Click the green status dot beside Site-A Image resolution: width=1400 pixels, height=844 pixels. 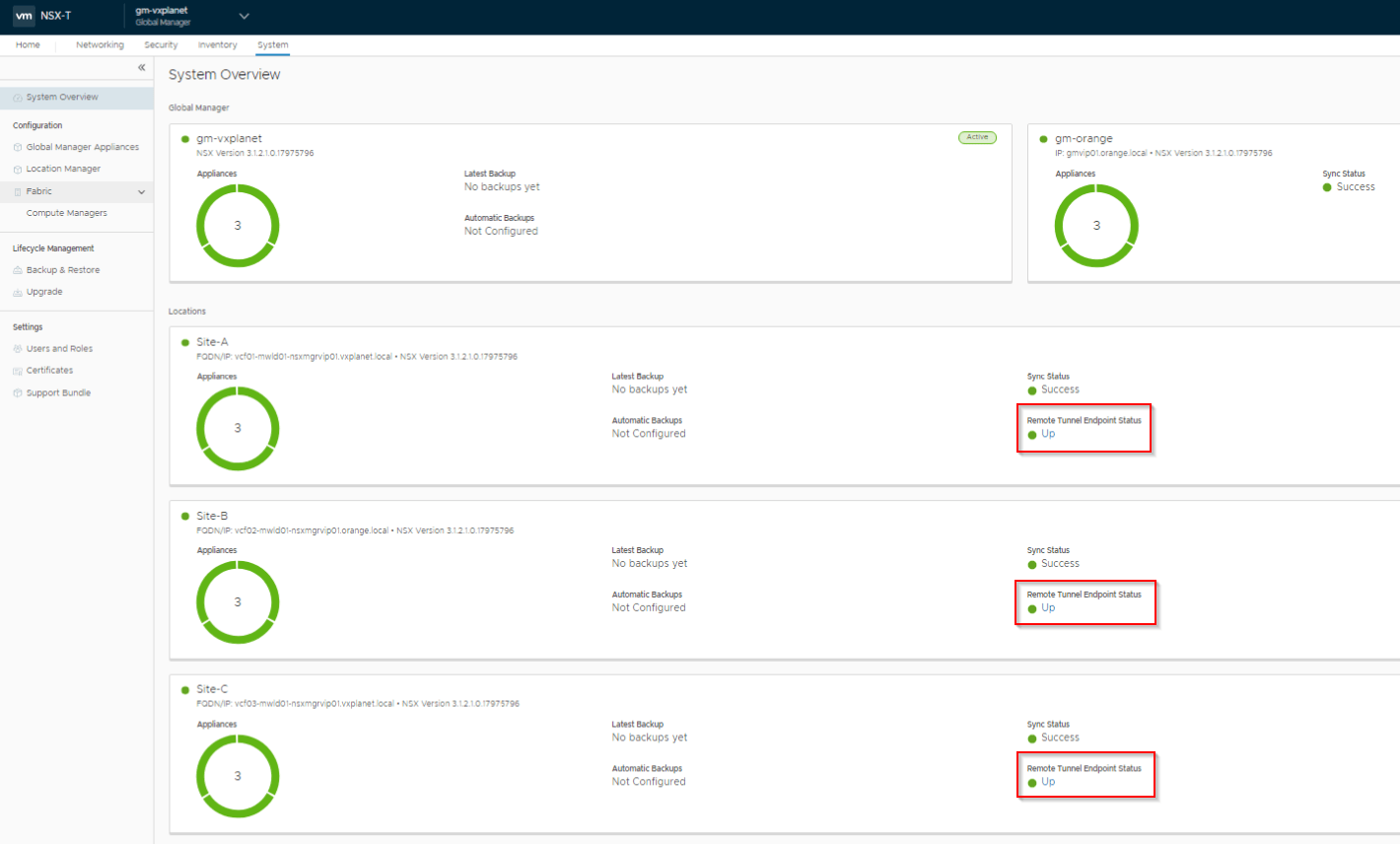click(185, 342)
